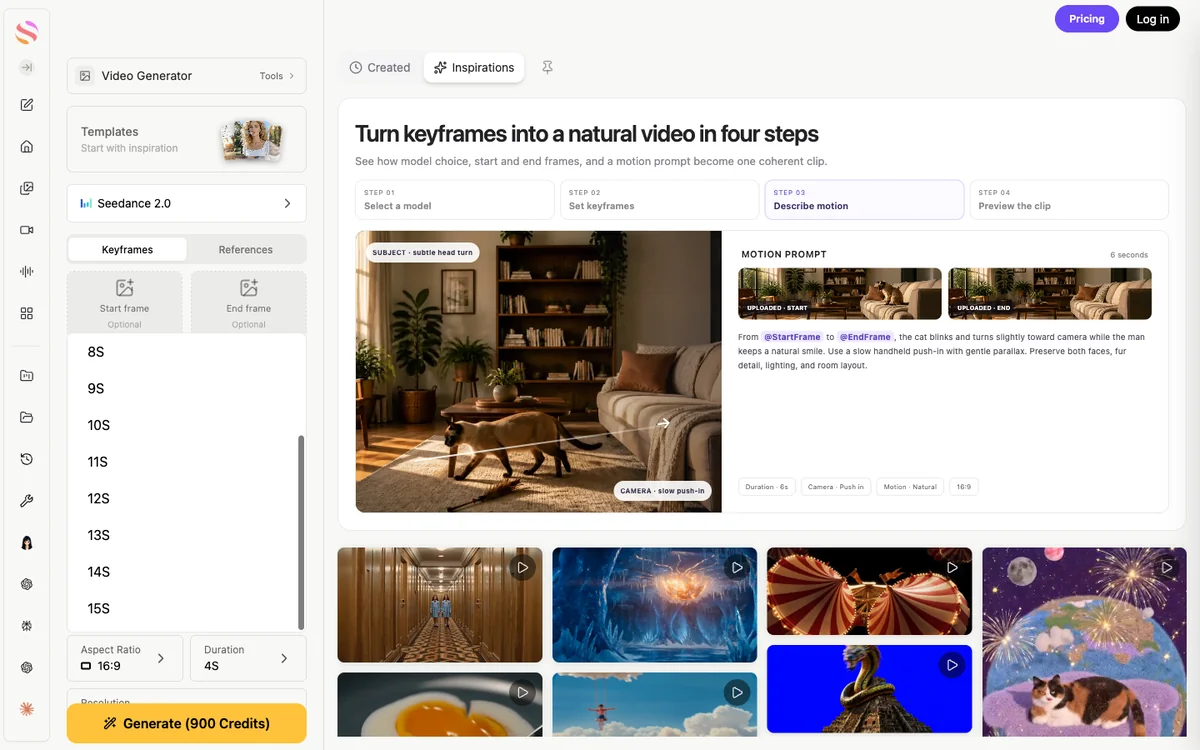Open history from the sidebar clock icon

coord(27,459)
